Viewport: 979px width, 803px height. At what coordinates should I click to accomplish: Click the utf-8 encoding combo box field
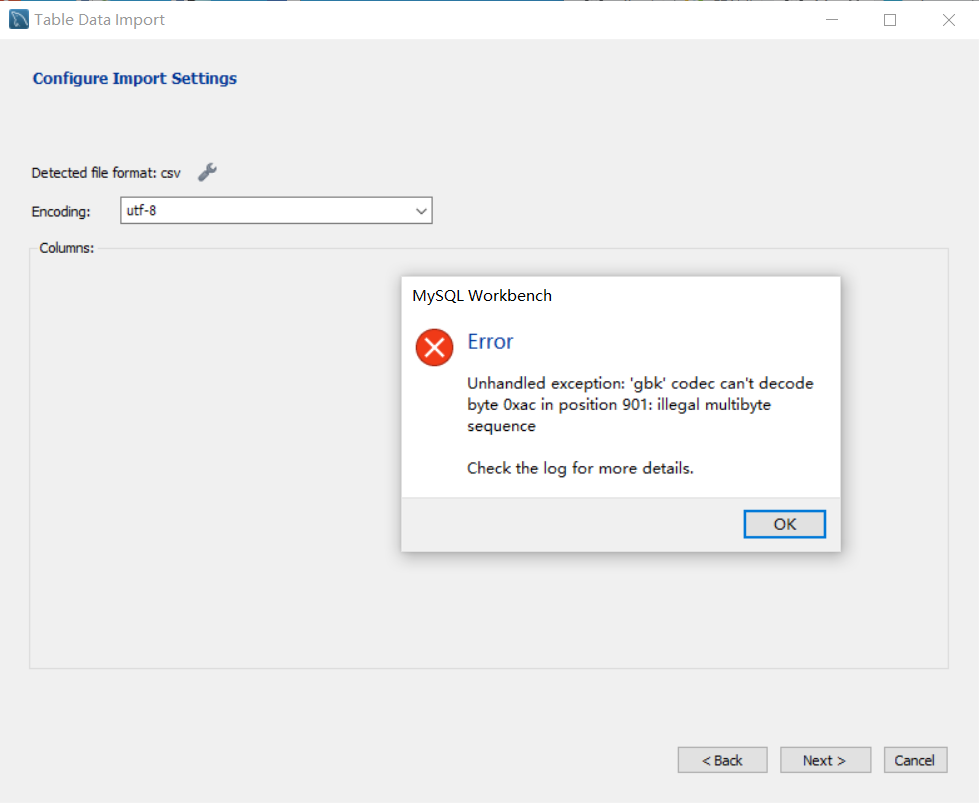coord(276,210)
